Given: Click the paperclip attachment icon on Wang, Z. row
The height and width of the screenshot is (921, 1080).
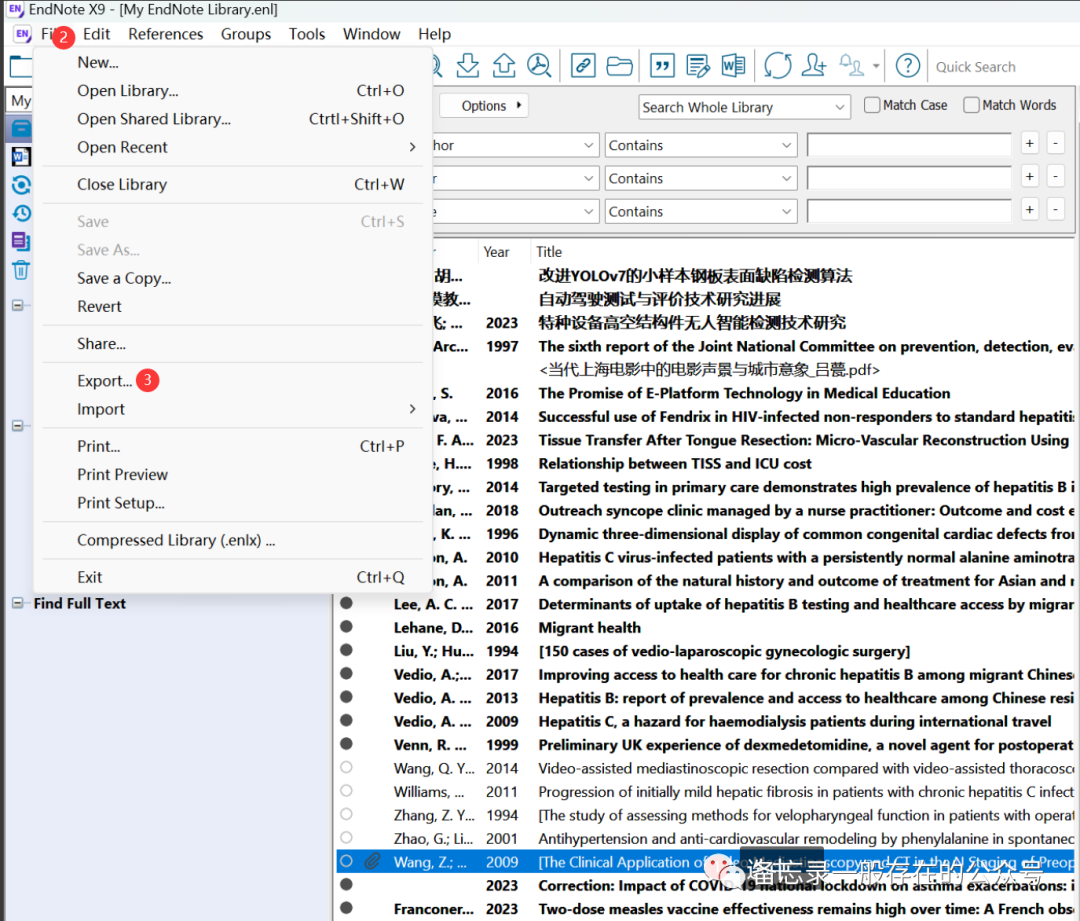Looking at the screenshot, I should [x=372, y=861].
